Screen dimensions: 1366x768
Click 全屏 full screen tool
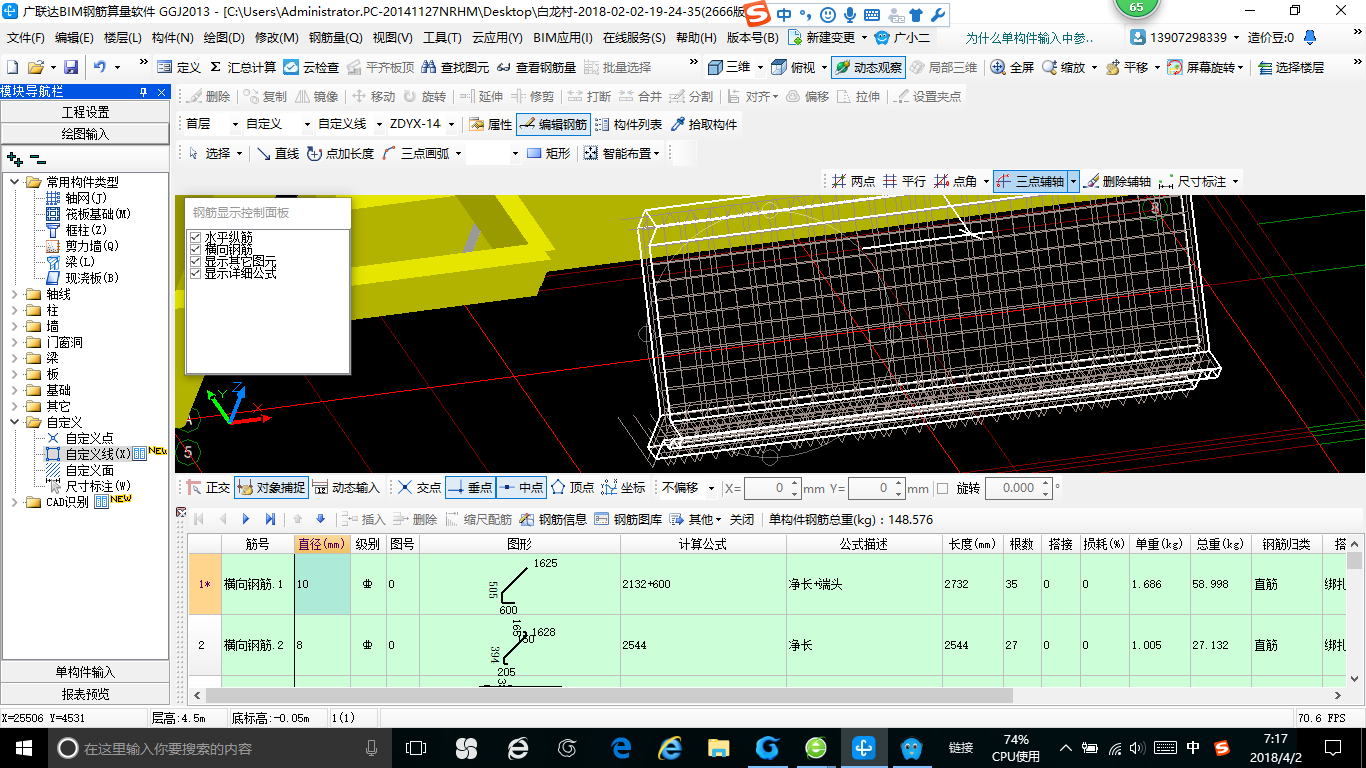click(1012, 67)
